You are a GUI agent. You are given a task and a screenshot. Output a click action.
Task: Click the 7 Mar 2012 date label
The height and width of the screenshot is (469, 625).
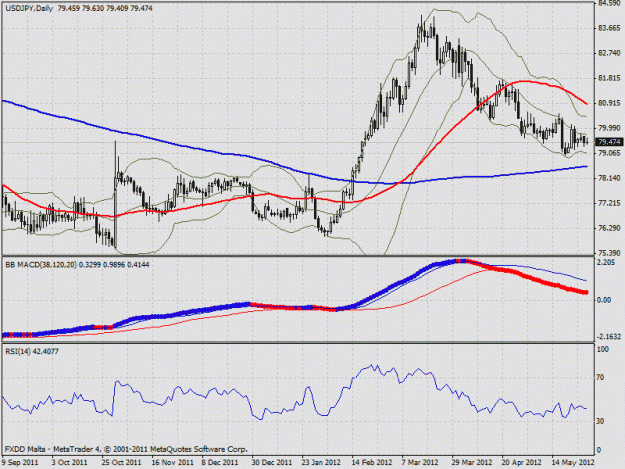[x=420, y=463]
